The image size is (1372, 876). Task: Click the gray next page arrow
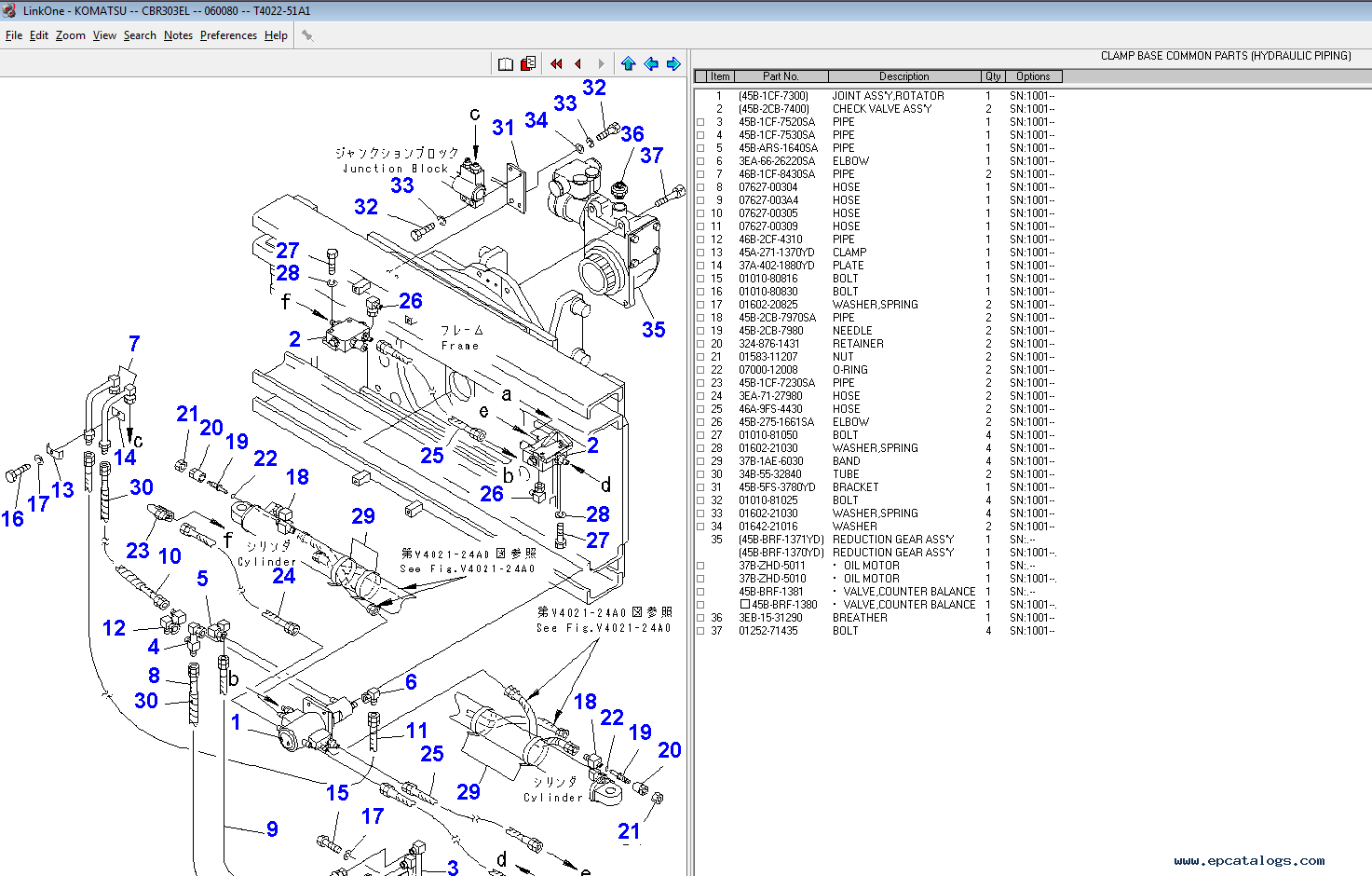[x=601, y=64]
